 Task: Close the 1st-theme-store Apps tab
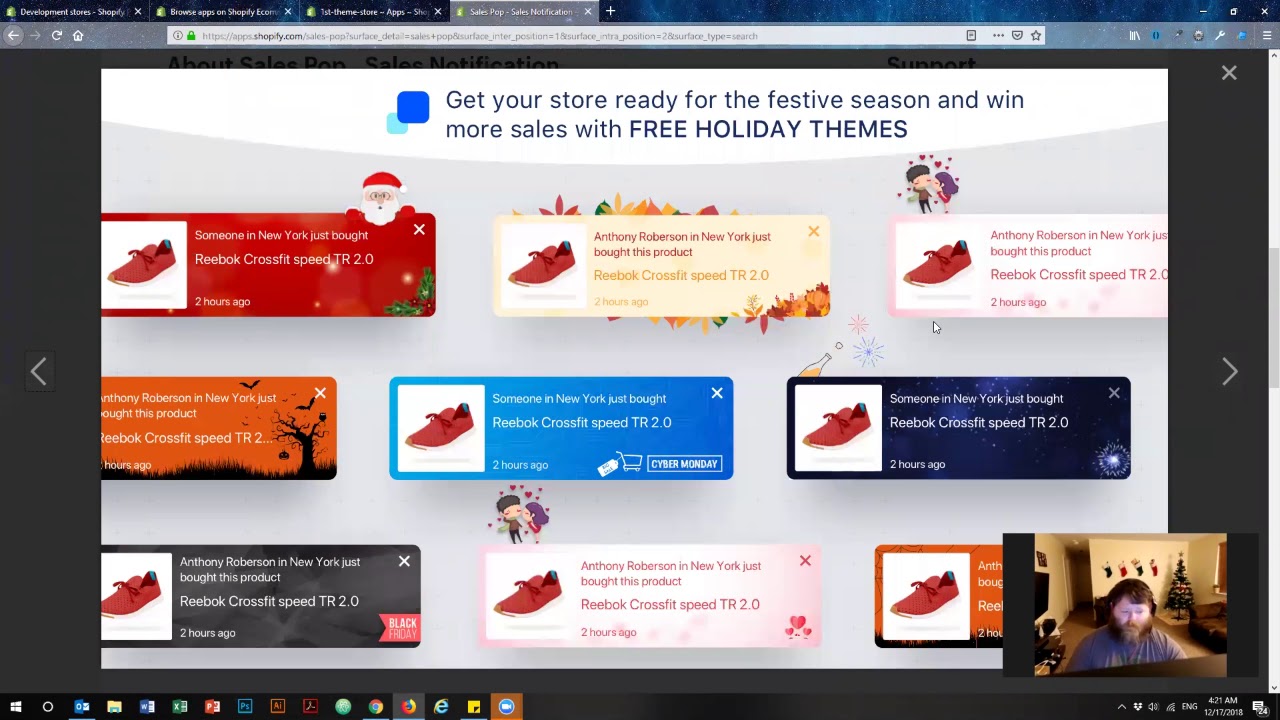[x=438, y=12]
